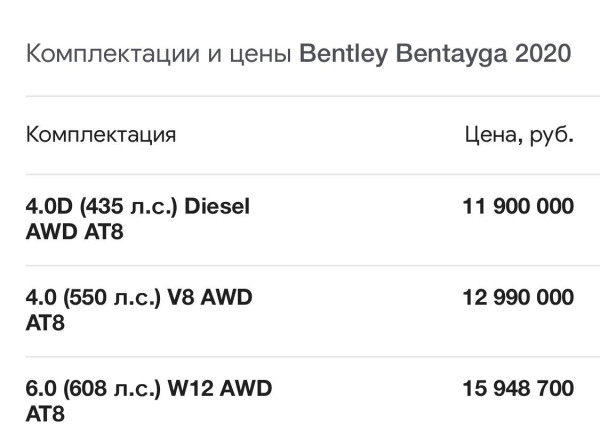Click the 'Комплектация' column header
Viewport: 600px width, 447px height.
101,135
